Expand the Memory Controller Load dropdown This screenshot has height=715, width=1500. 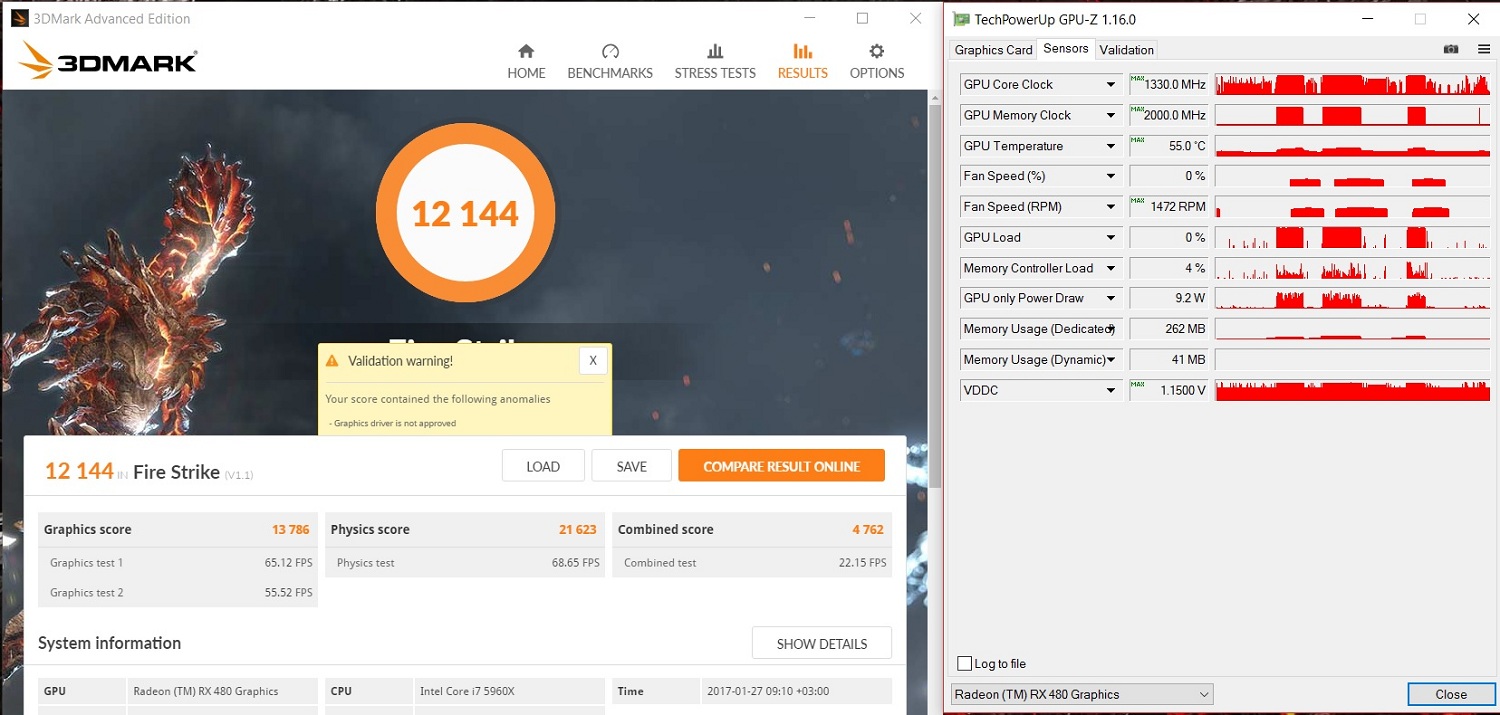[1111, 268]
